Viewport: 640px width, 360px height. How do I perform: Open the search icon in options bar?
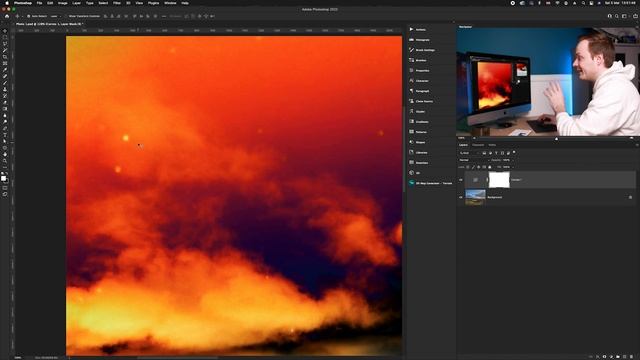click(x=617, y=16)
